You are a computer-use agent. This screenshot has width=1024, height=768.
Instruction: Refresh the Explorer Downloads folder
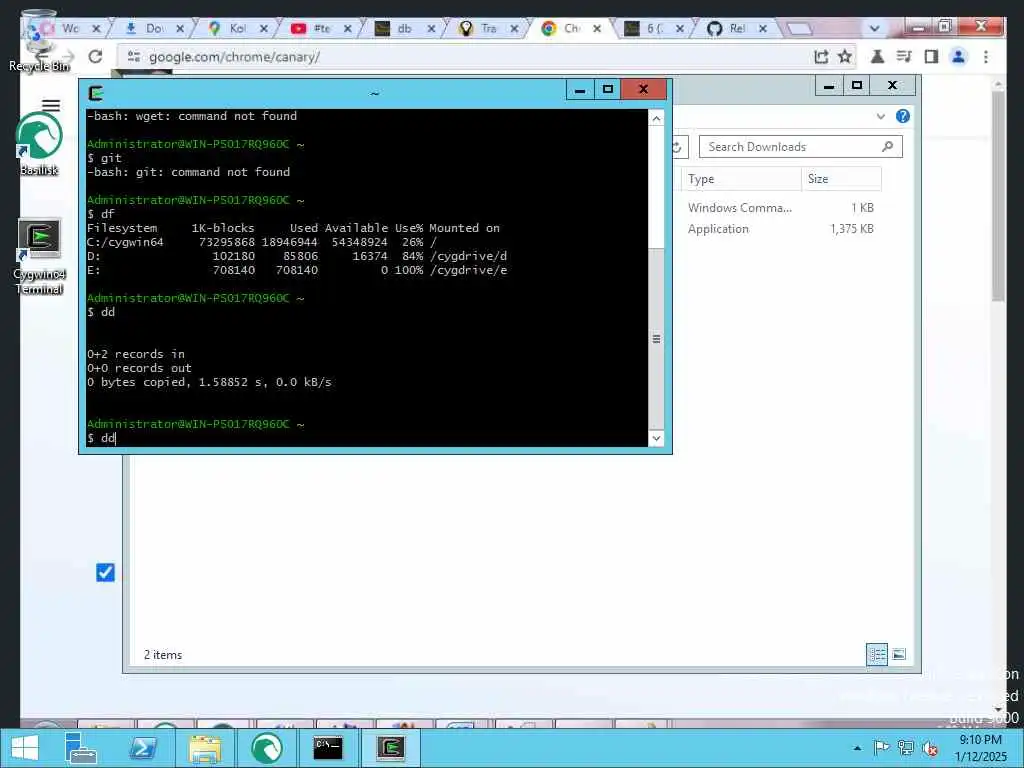click(677, 147)
